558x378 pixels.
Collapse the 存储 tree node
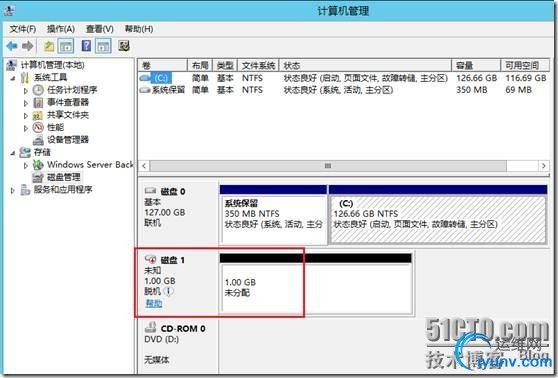13,153
